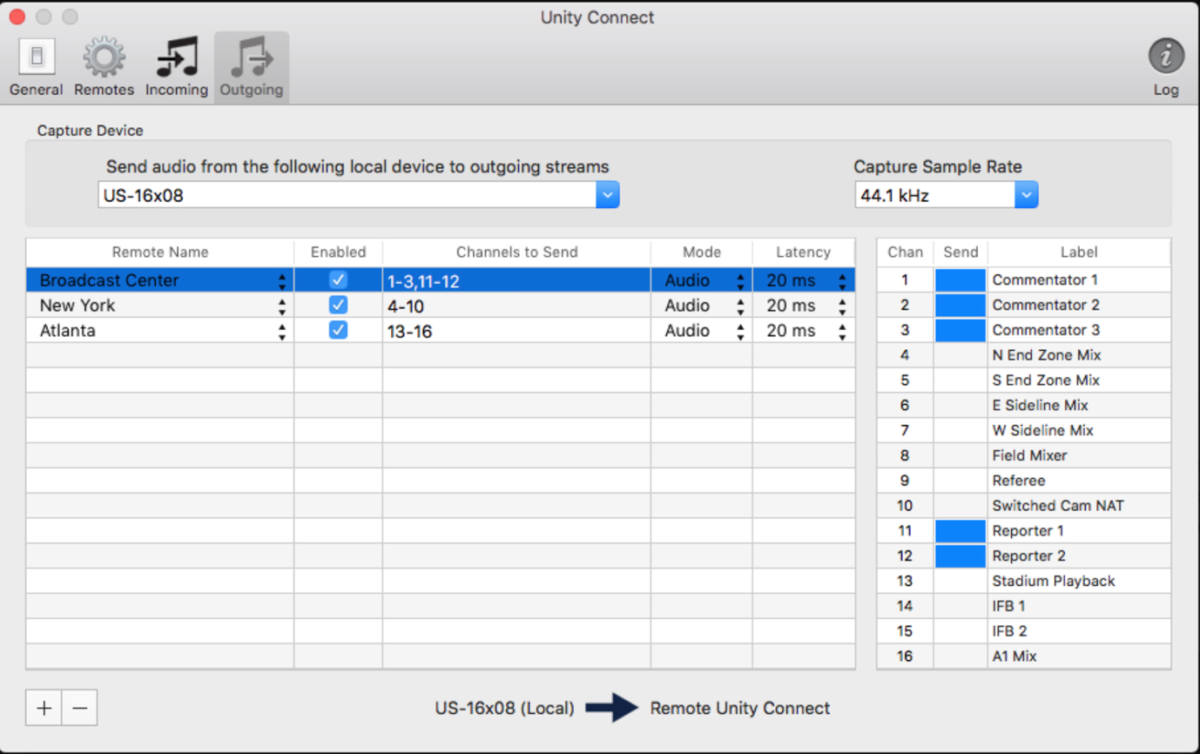Click the Remote Name column header
Image resolution: width=1200 pixels, height=754 pixels.
pos(160,252)
